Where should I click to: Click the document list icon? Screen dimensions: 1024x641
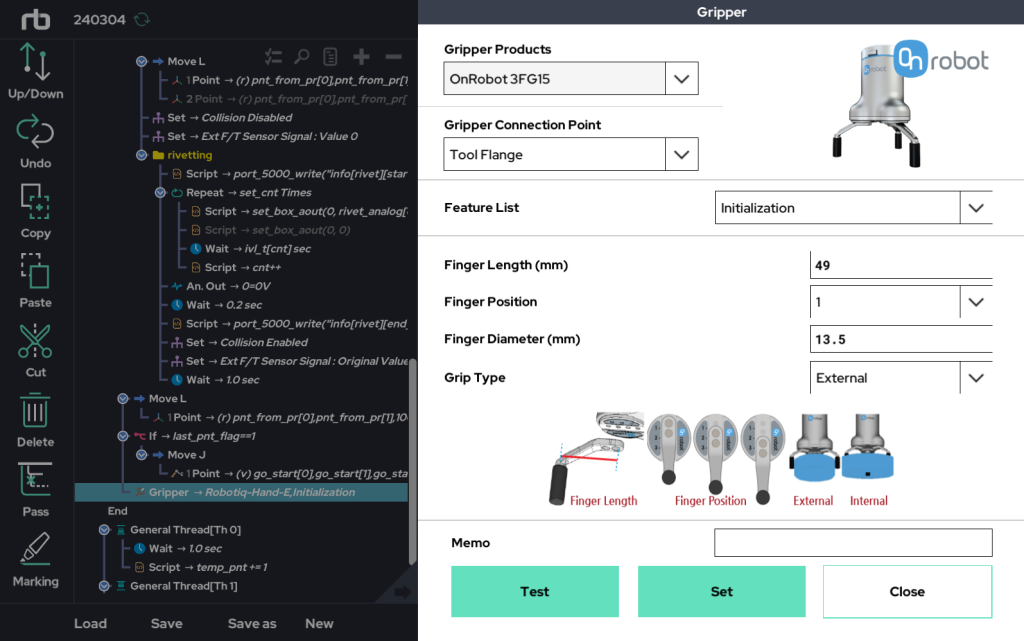330,57
